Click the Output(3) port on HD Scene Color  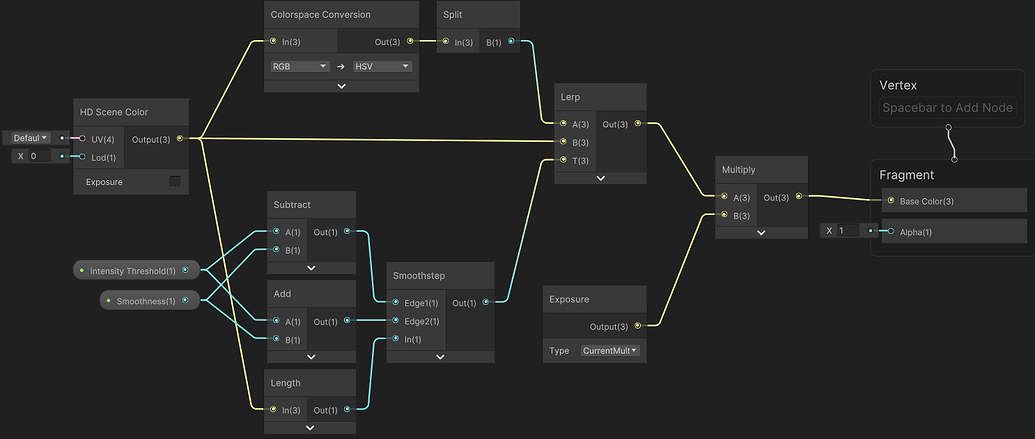click(179, 138)
